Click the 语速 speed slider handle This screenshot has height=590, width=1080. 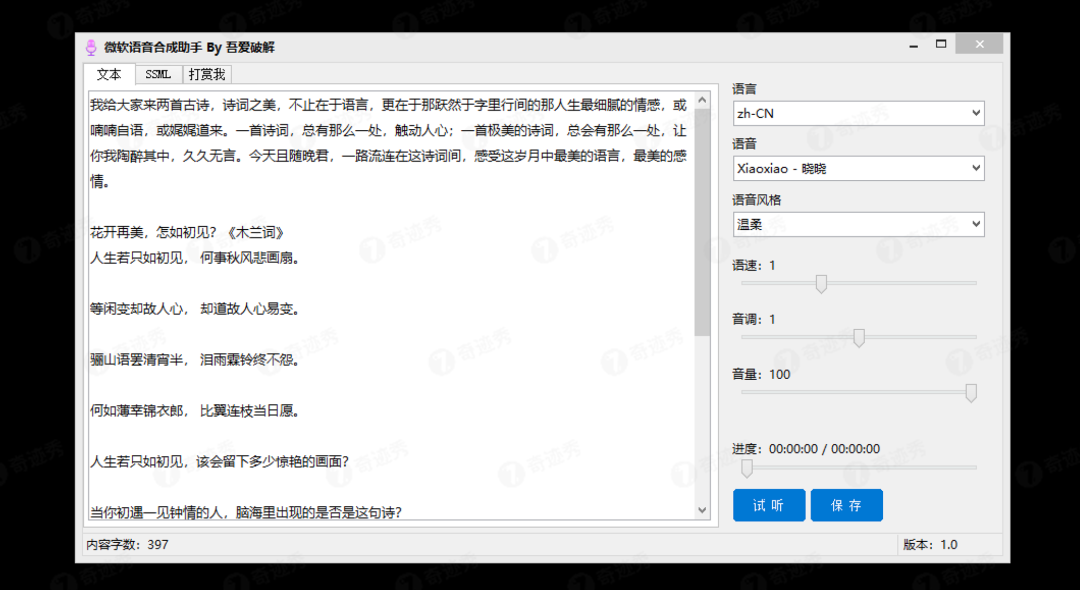[821, 284]
